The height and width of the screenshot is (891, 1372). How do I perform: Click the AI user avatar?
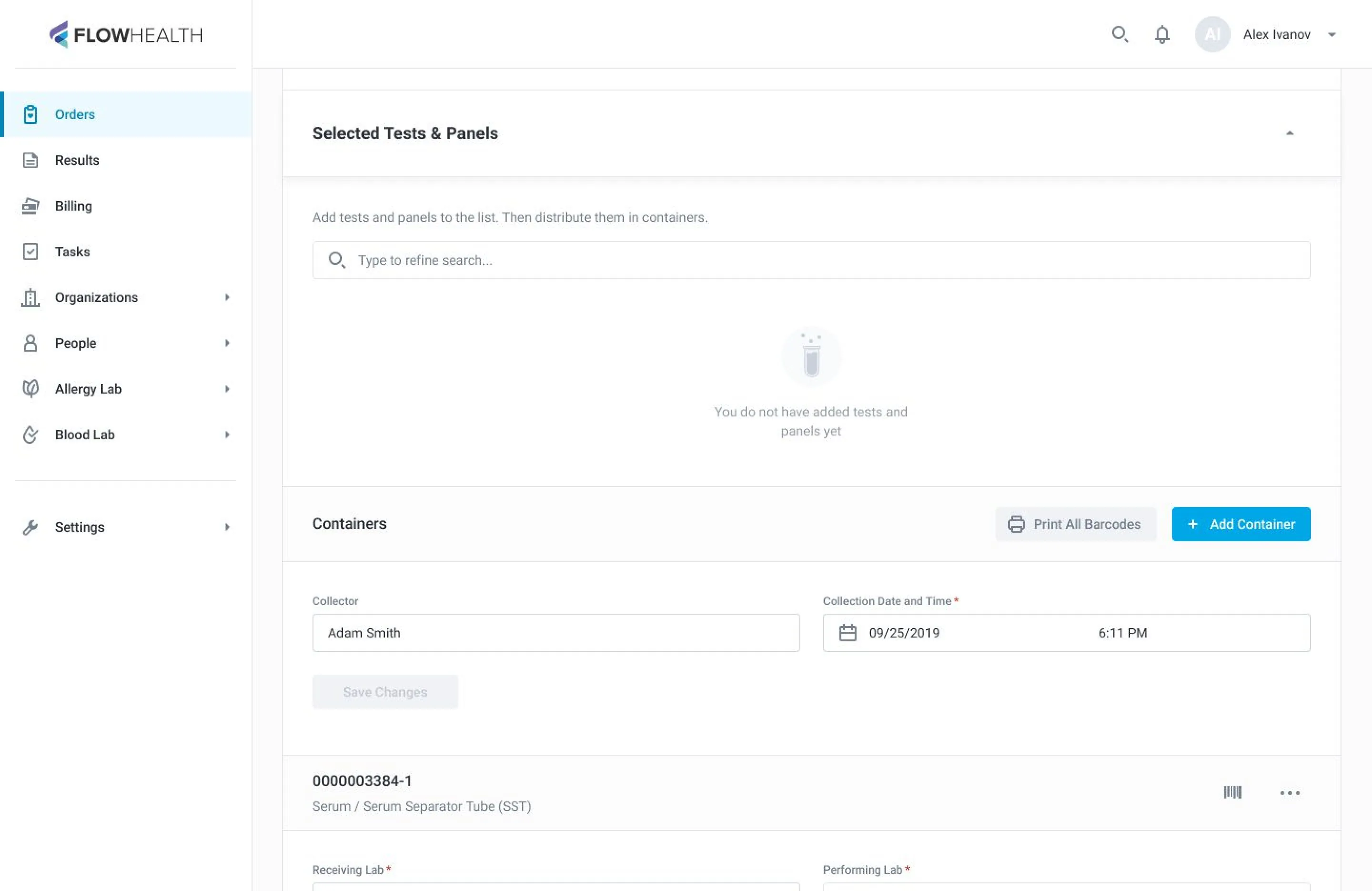[x=1212, y=35]
